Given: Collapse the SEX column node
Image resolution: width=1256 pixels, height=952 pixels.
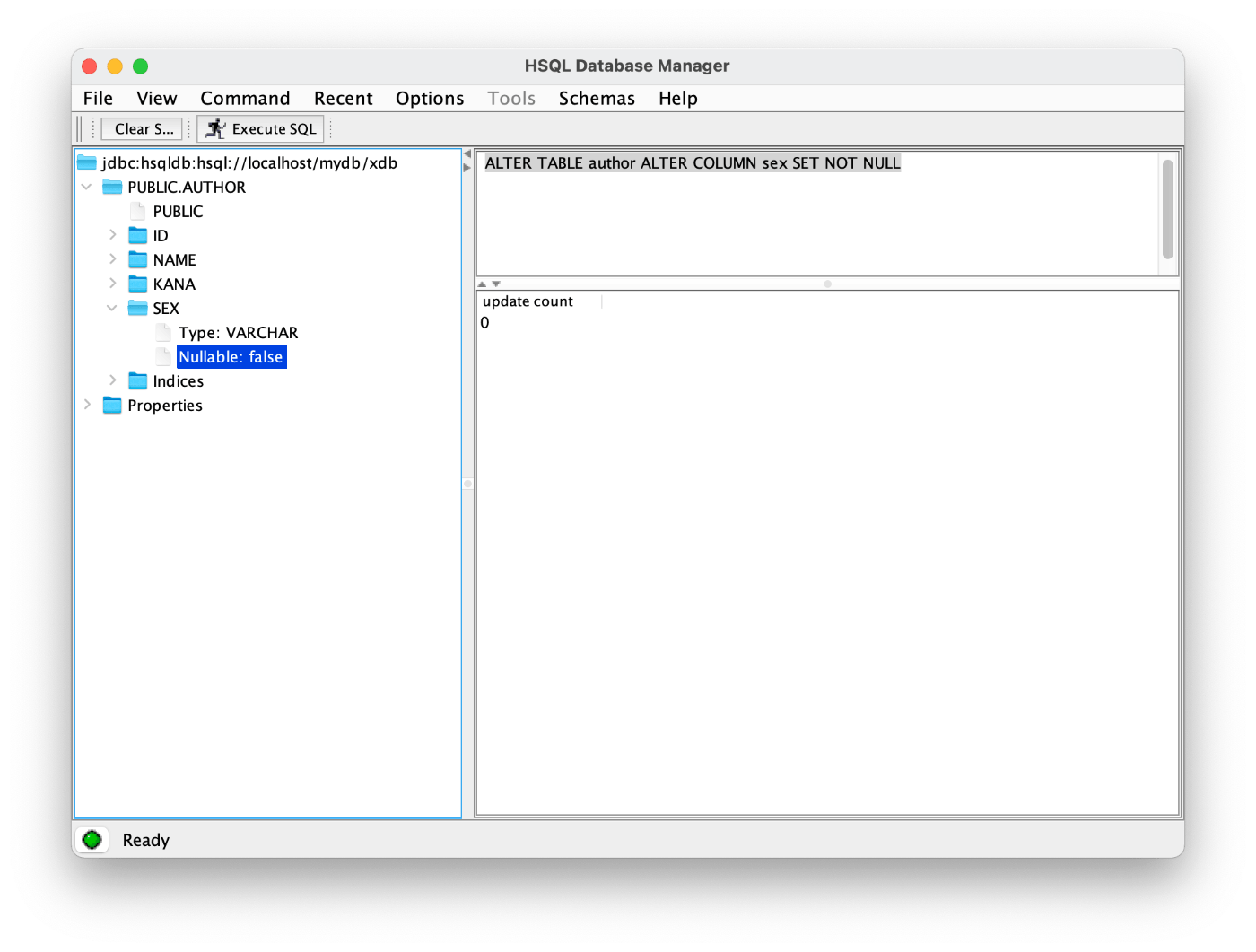Looking at the screenshot, I should tap(112, 308).
